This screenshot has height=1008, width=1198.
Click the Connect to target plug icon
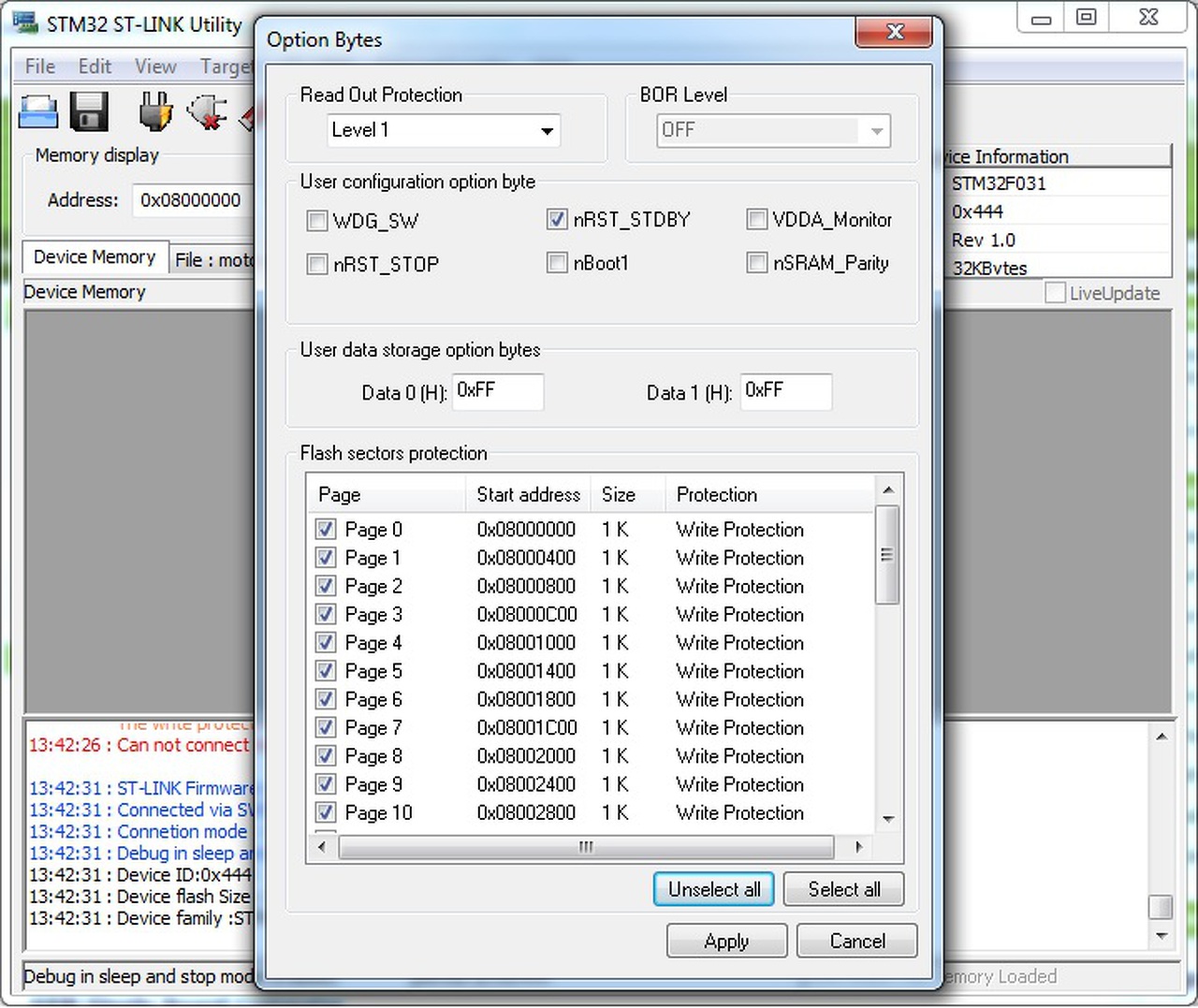(x=155, y=111)
